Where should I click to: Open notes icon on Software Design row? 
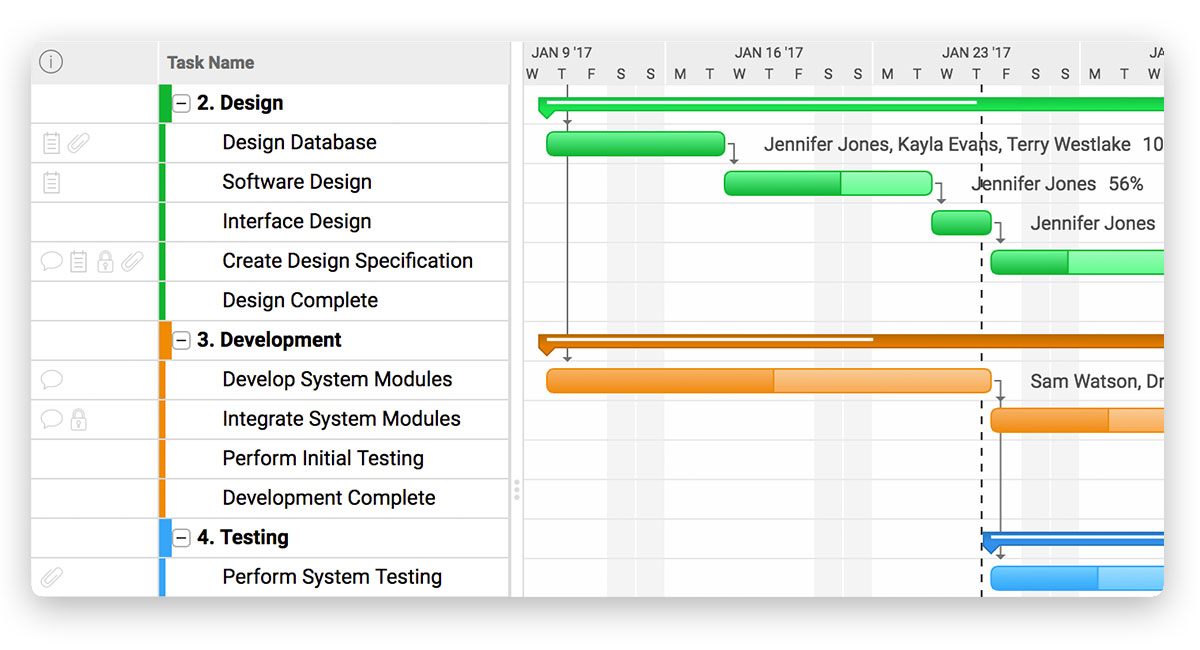pyautogui.click(x=52, y=182)
